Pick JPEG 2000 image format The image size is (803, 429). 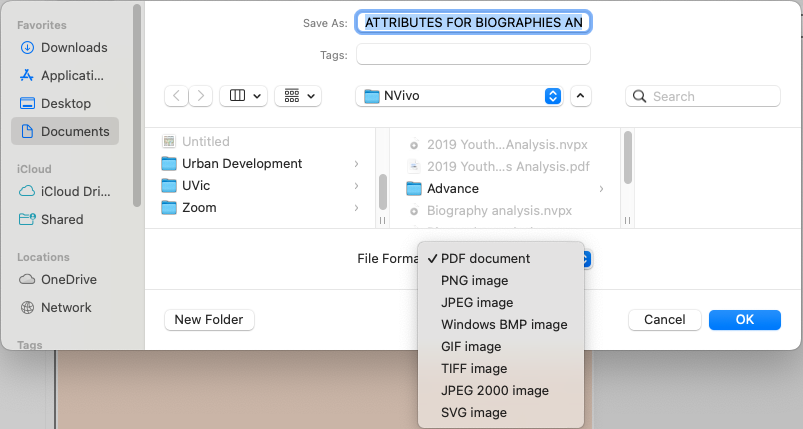click(494, 390)
